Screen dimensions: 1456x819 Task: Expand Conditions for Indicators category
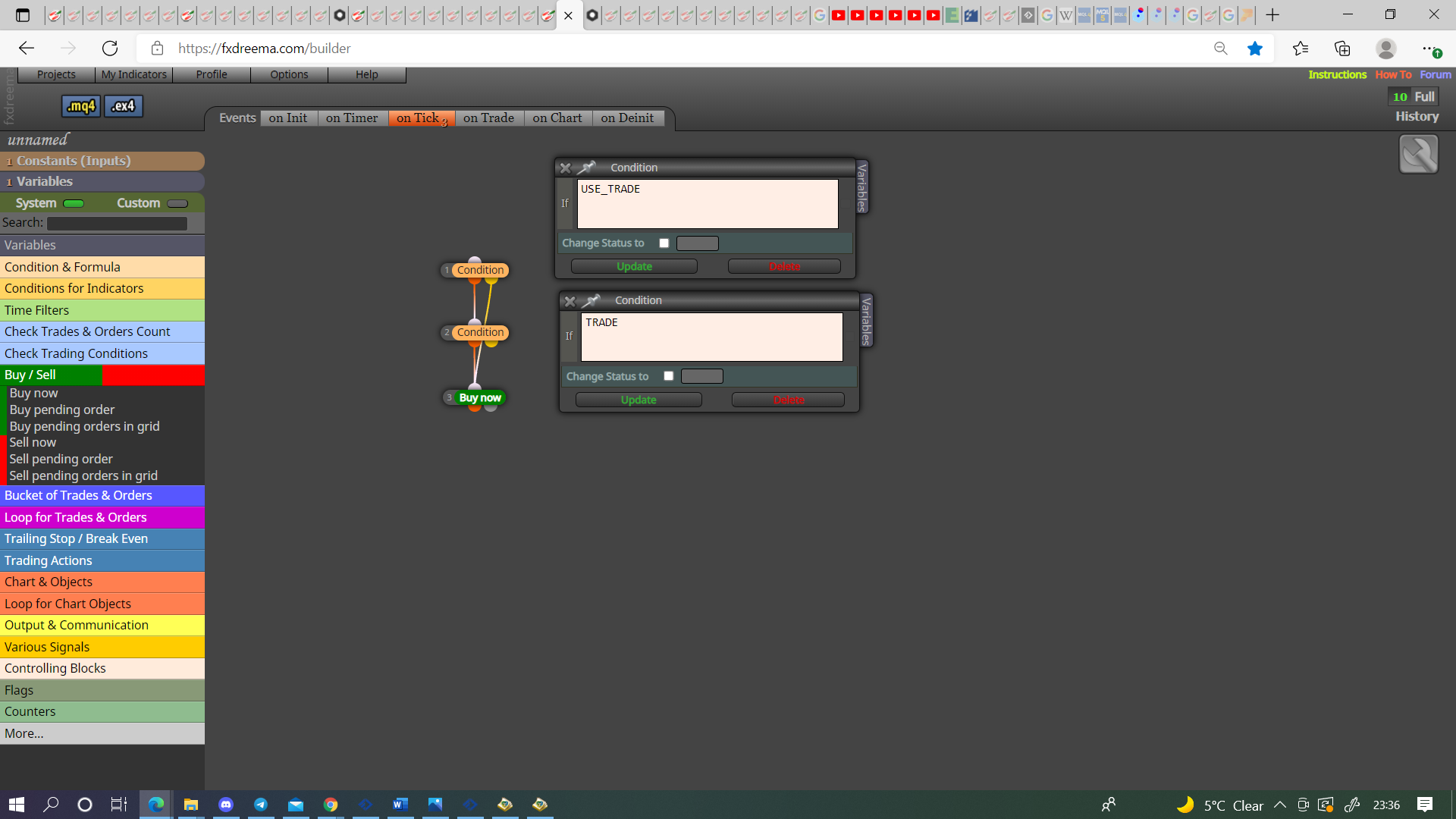[x=102, y=288]
